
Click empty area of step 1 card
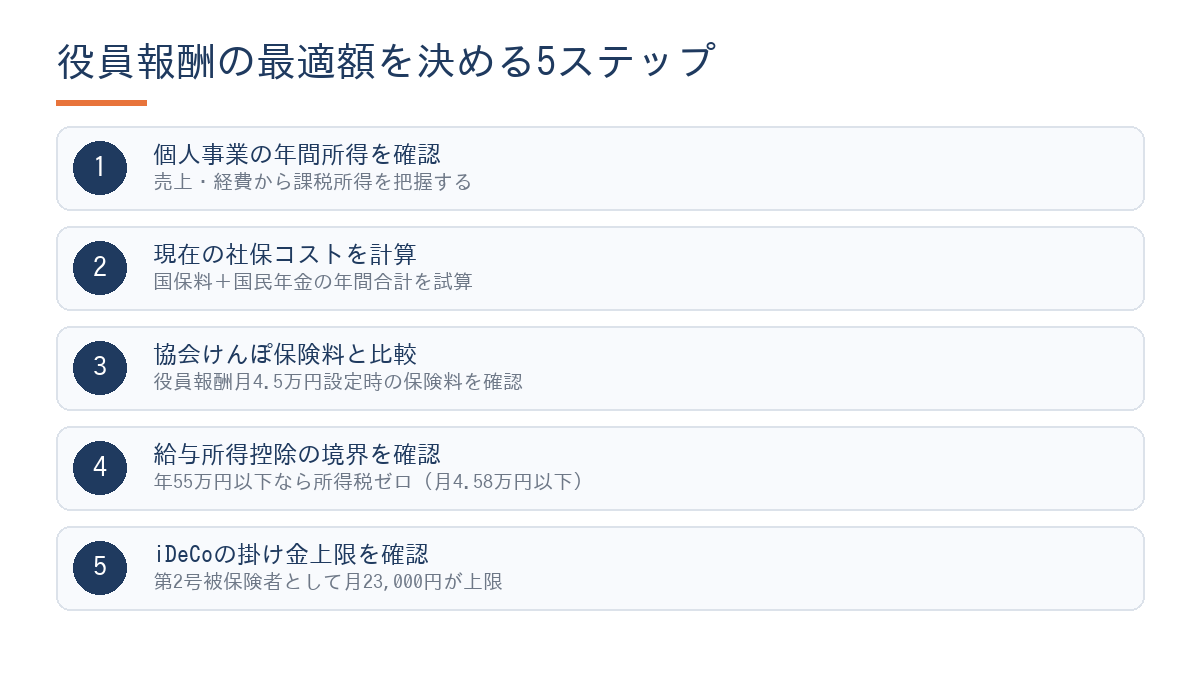point(800,168)
